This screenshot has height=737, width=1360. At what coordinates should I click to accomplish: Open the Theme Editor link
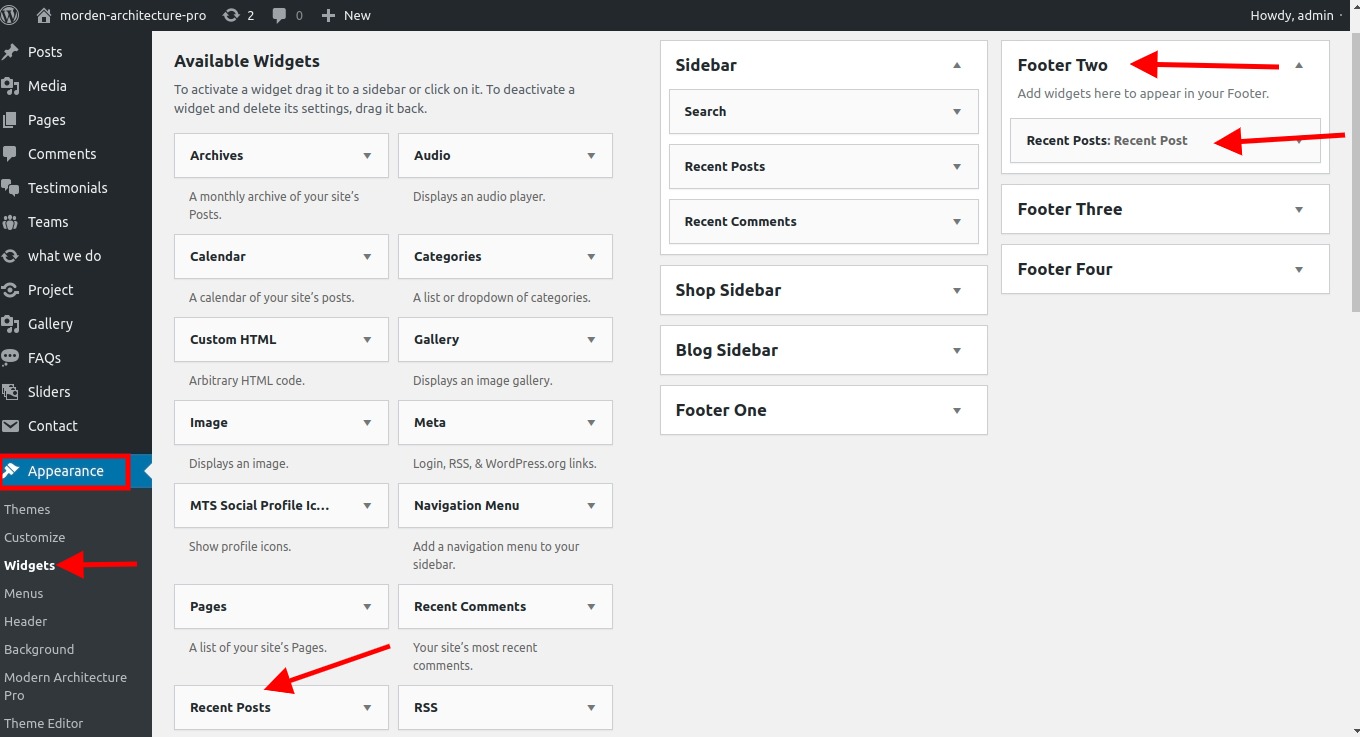(44, 723)
